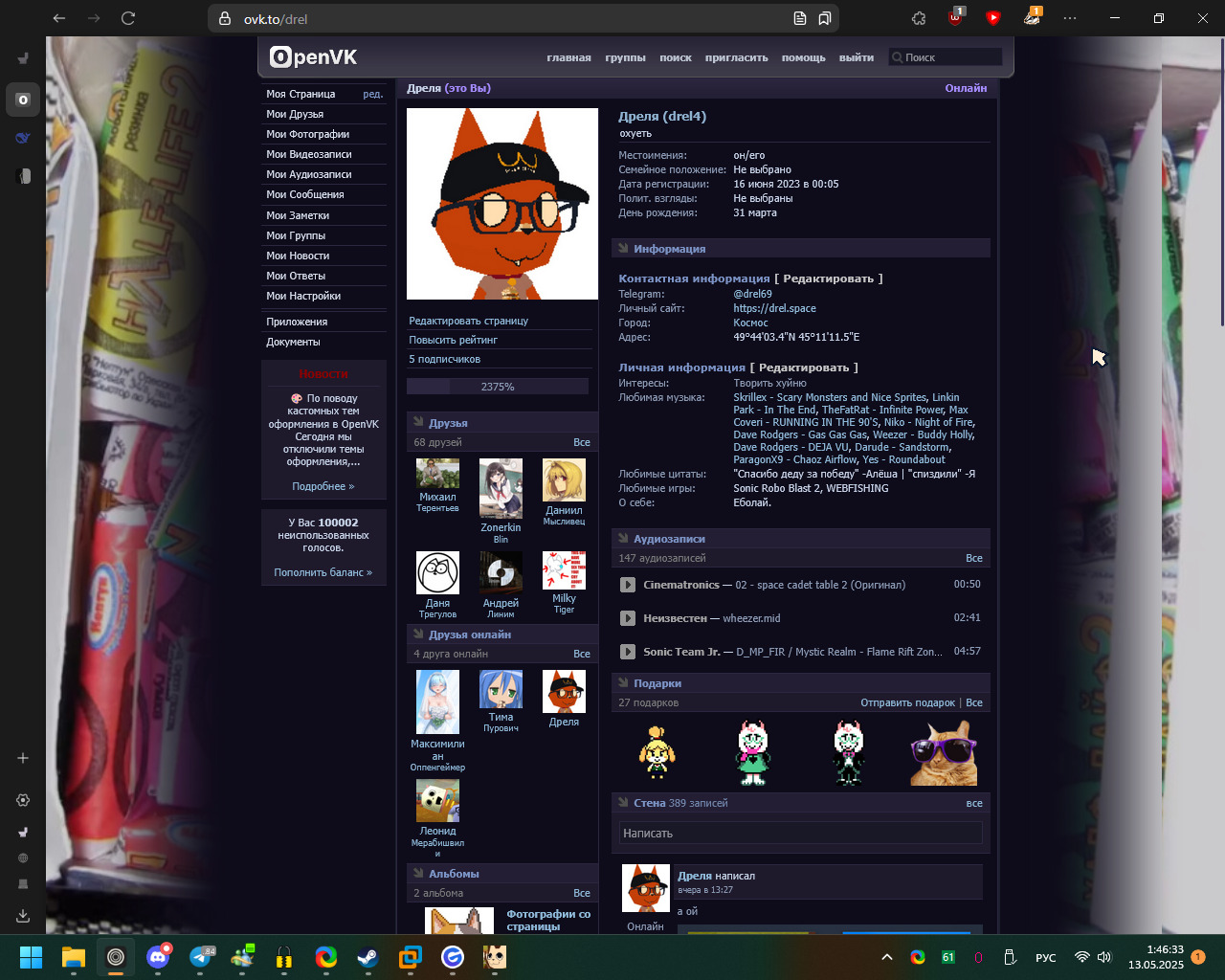Show hidden tray icons chevron
The width and height of the screenshot is (1225, 980).
click(x=887, y=957)
